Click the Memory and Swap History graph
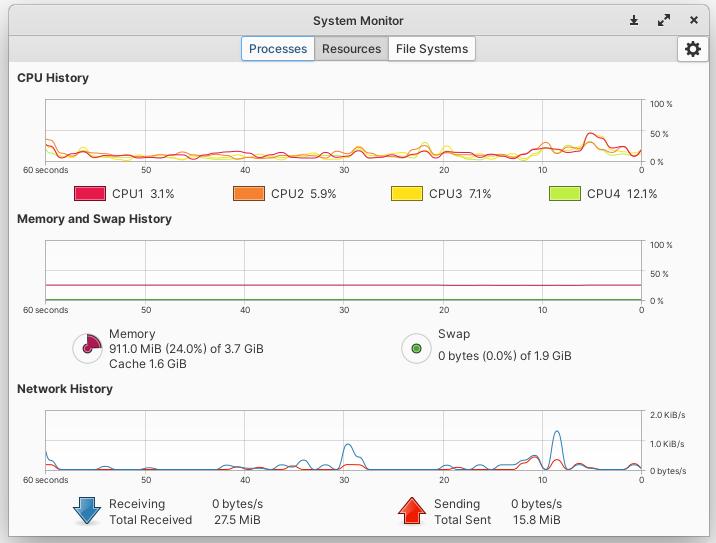The height and width of the screenshot is (543, 716). 343,272
